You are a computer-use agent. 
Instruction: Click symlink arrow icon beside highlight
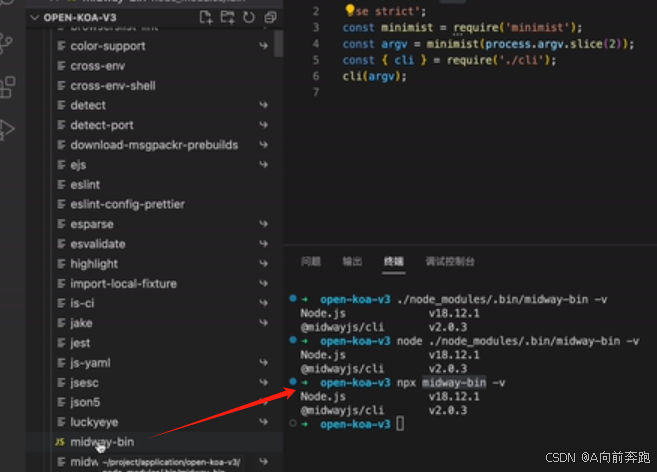tap(263, 263)
